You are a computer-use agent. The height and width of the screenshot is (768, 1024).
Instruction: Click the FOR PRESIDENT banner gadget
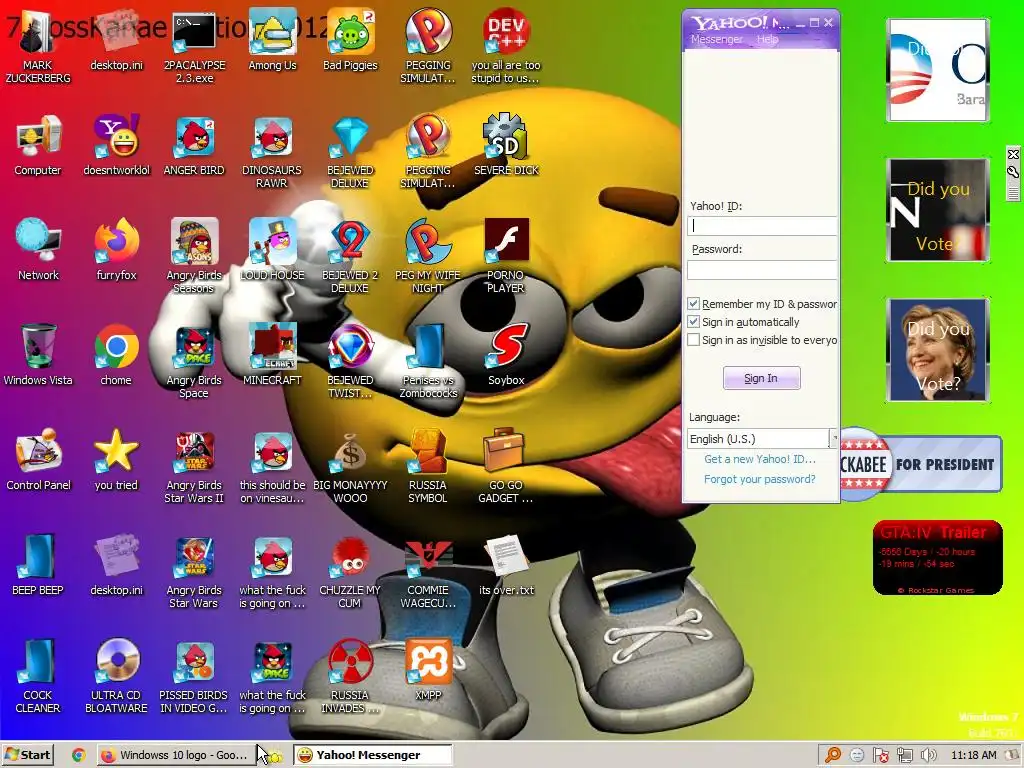click(x=921, y=464)
